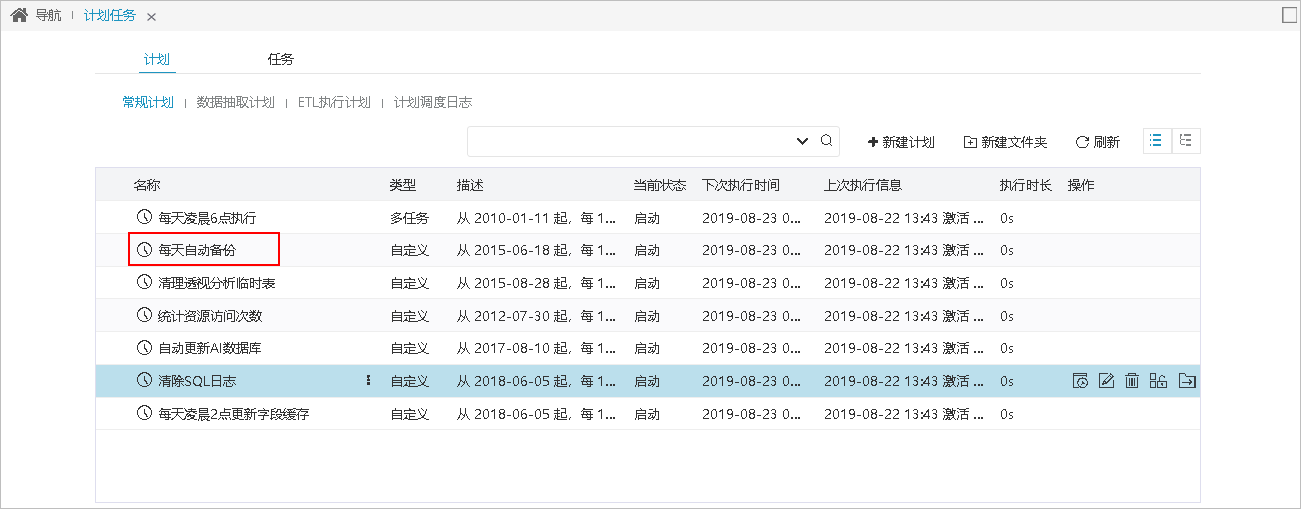Click description 从 2017-08-10 起 cell
The image size is (1301, 509).
click(537, 348)
